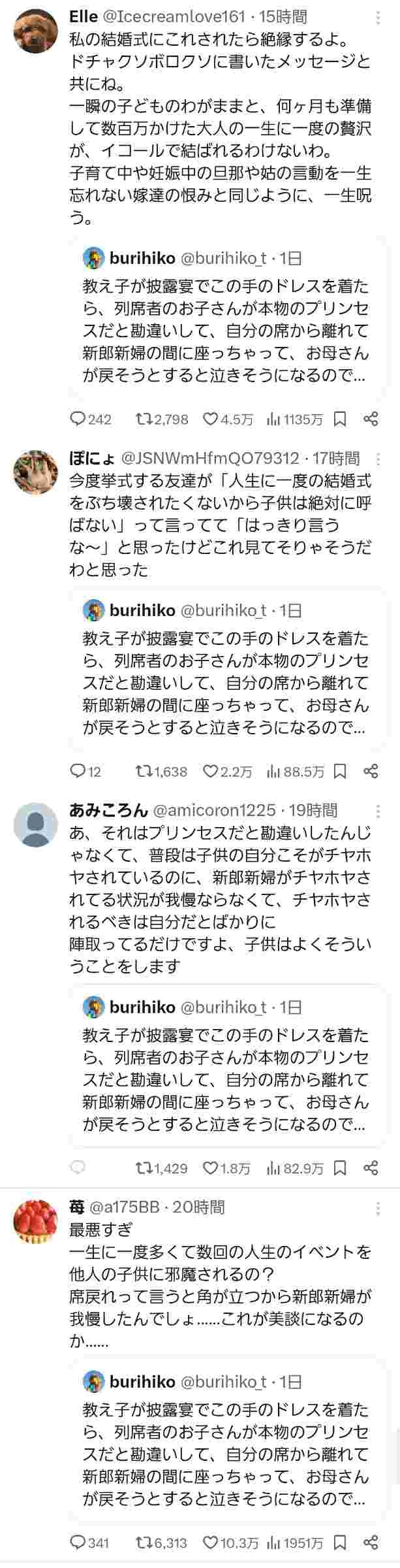Like Elle's tweet with 4.5万 likes
Viewport: 400px width, 1568px height.
click(x=210, y=419)
